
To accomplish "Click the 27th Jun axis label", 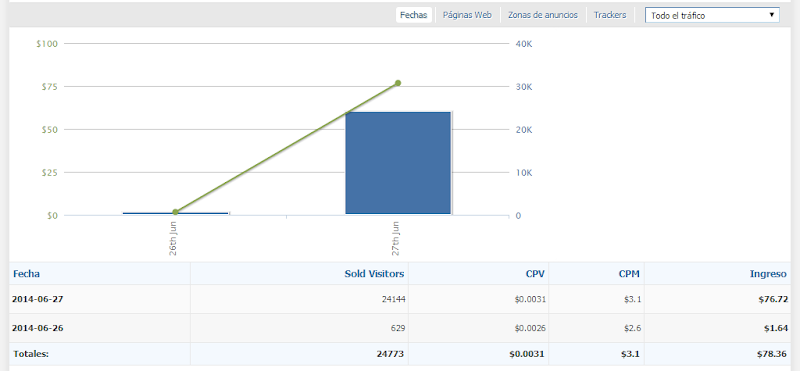I will 396,238.
